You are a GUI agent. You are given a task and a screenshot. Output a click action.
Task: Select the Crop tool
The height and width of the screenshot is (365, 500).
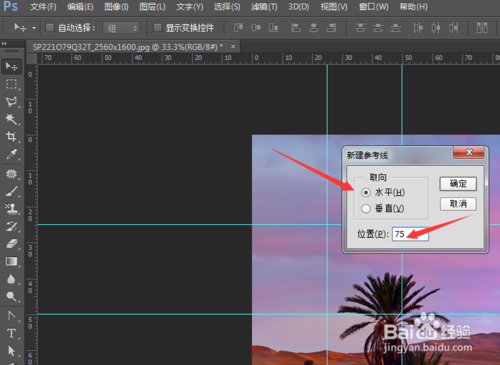[x=12, y=136]
